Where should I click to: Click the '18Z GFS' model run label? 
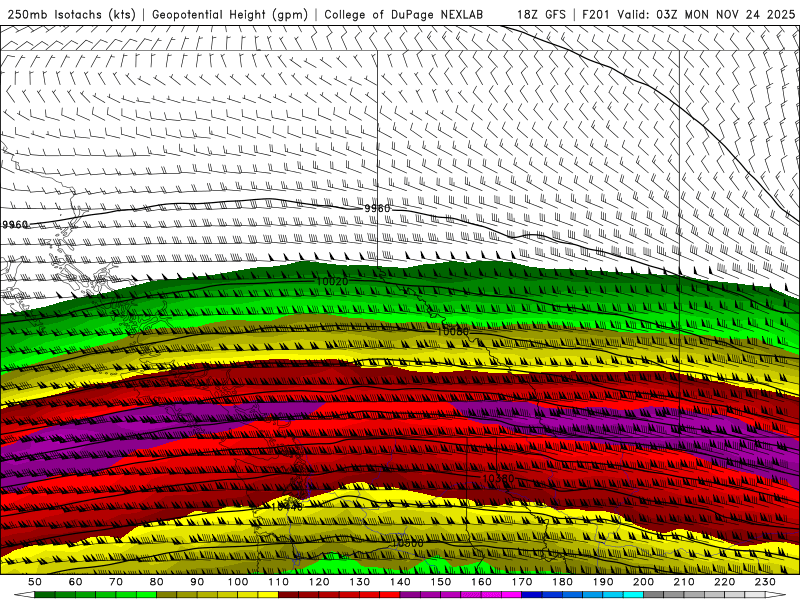(x=541, y=14)
